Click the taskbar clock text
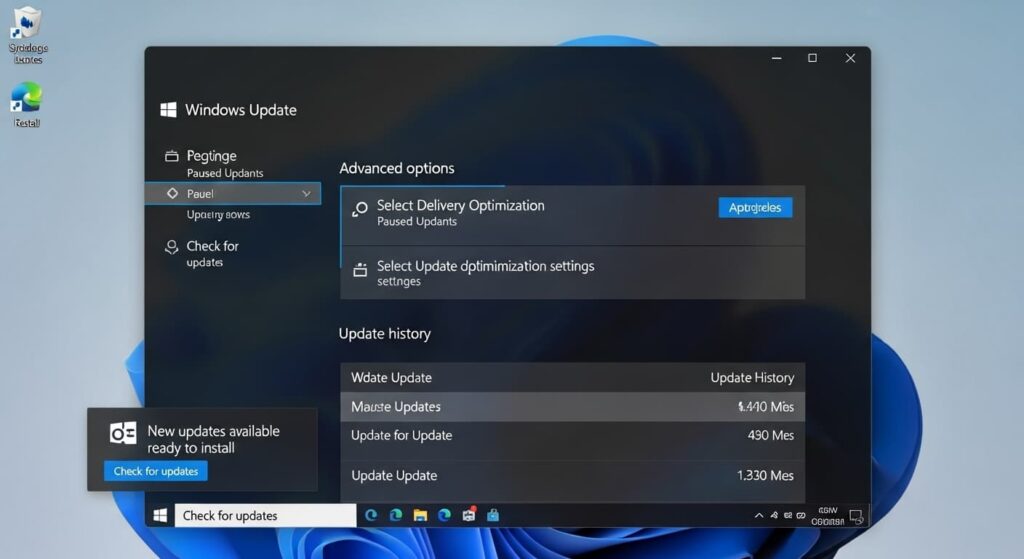1024x559 pixels. pyautogui.click(x=827, y=516)
